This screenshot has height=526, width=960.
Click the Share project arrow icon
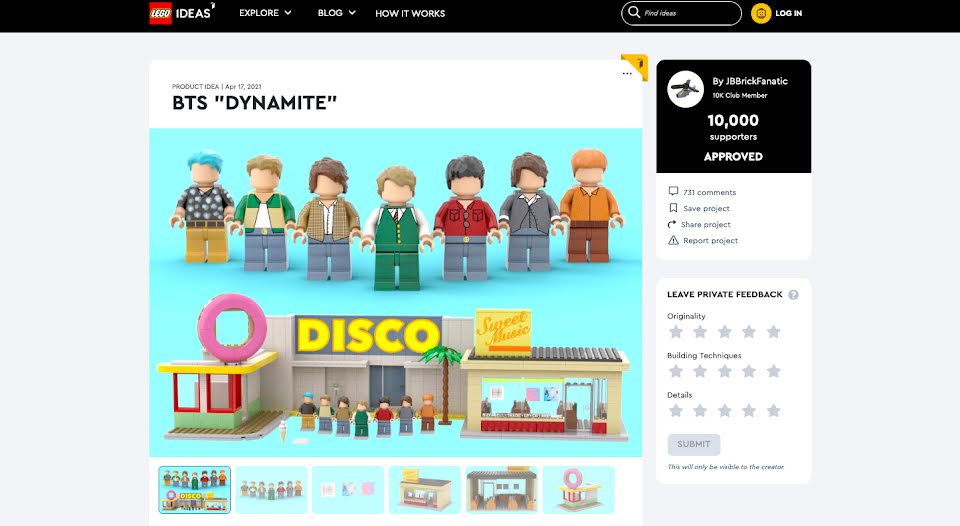[672, 224]
